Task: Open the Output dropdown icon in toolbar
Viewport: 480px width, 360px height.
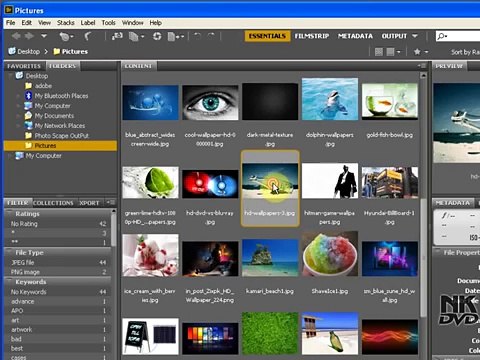Action: (176, 36)
